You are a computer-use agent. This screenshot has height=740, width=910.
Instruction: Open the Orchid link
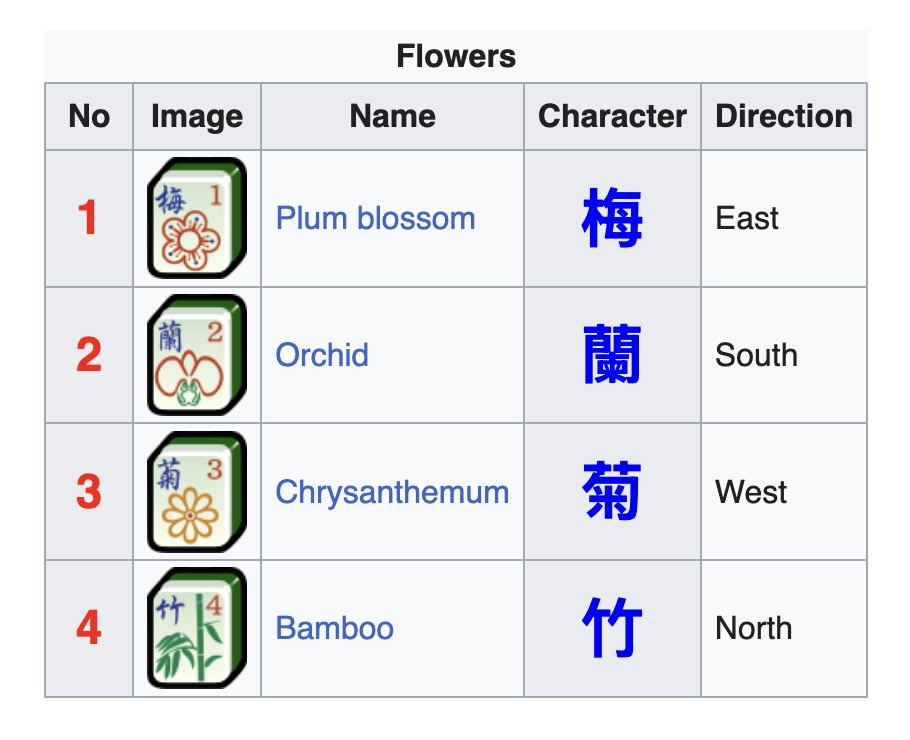tap(322, 355)
